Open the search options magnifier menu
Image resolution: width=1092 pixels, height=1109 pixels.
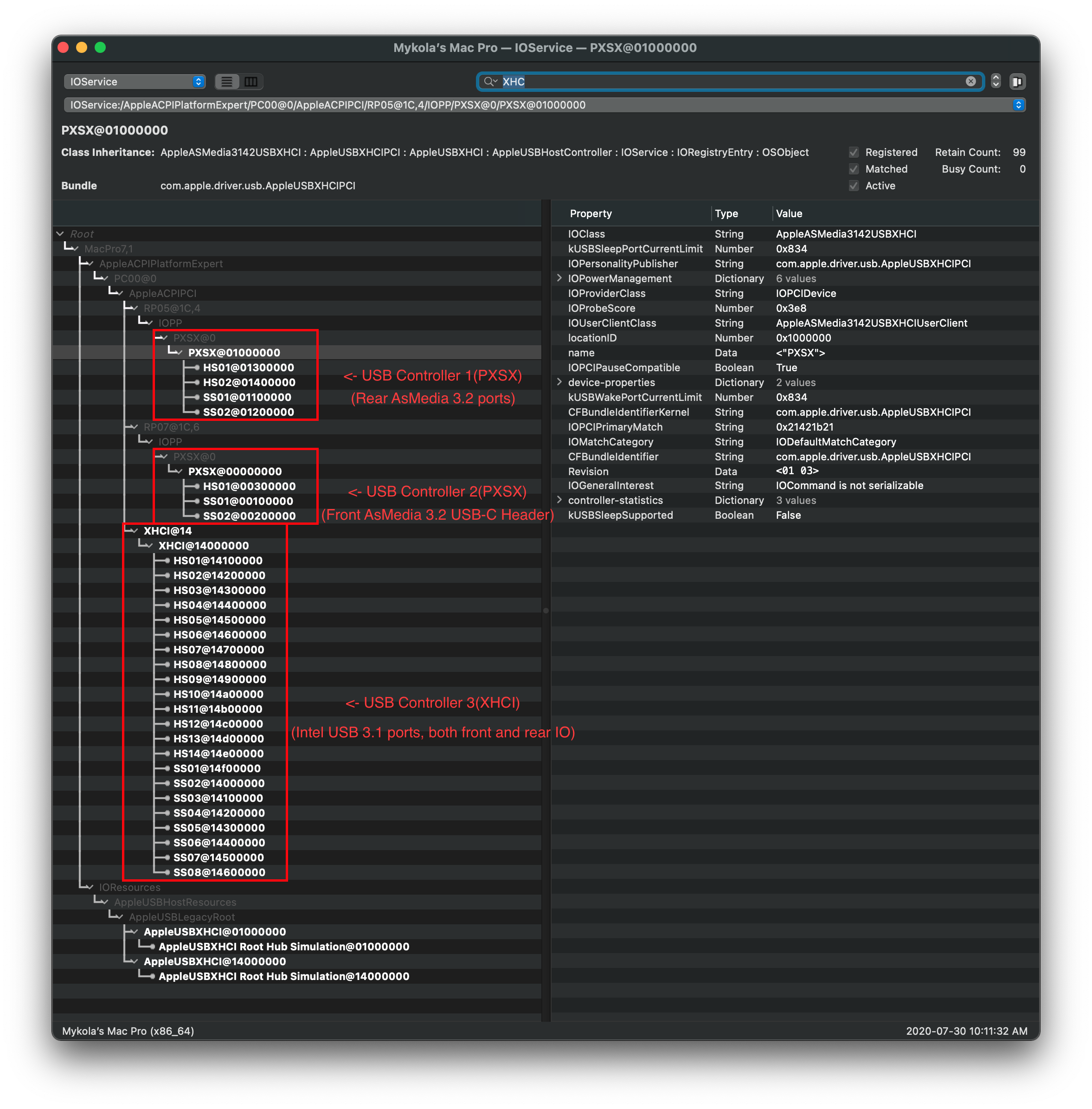click(490, 82)
